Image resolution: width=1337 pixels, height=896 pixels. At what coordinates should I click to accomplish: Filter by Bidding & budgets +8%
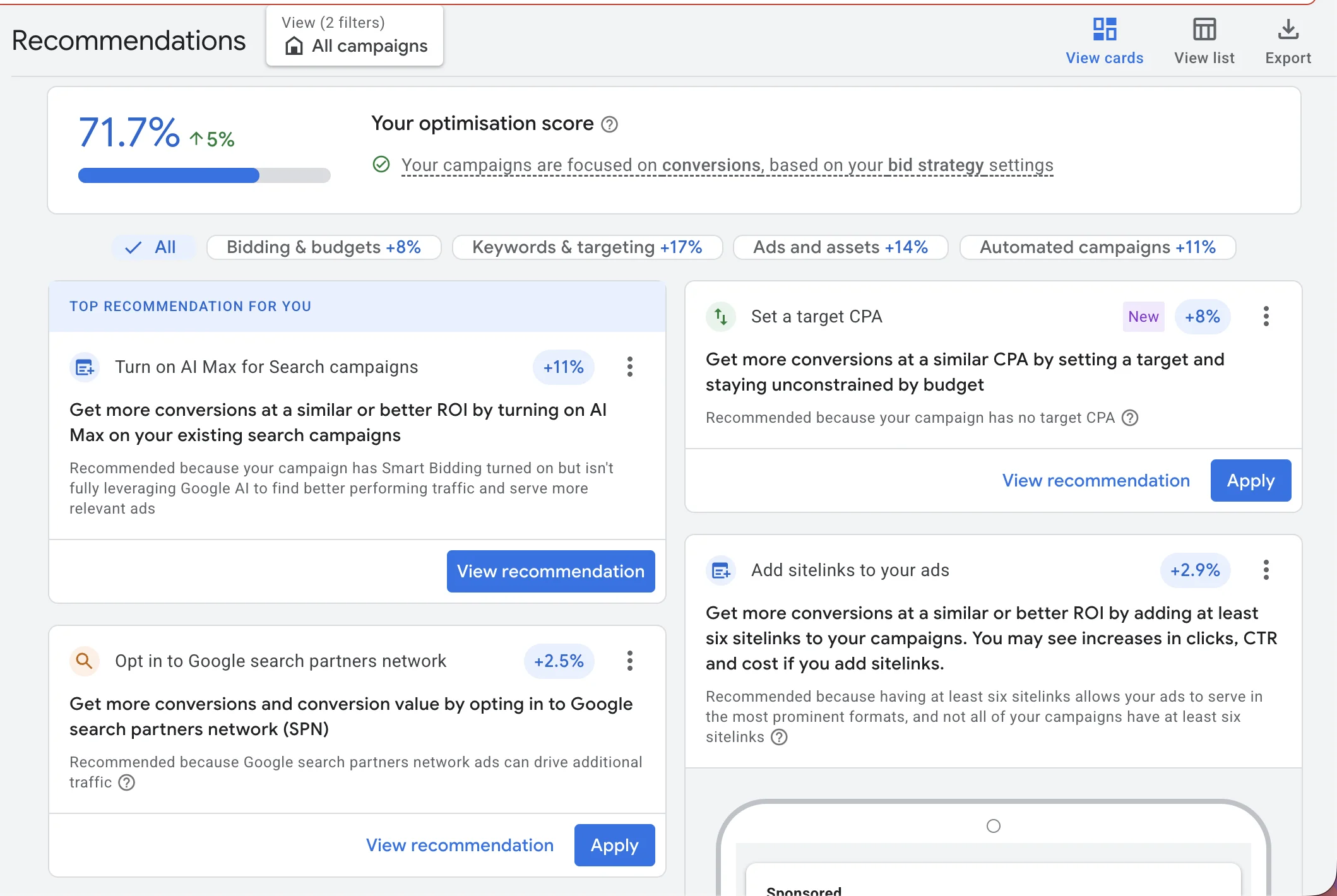324,247
